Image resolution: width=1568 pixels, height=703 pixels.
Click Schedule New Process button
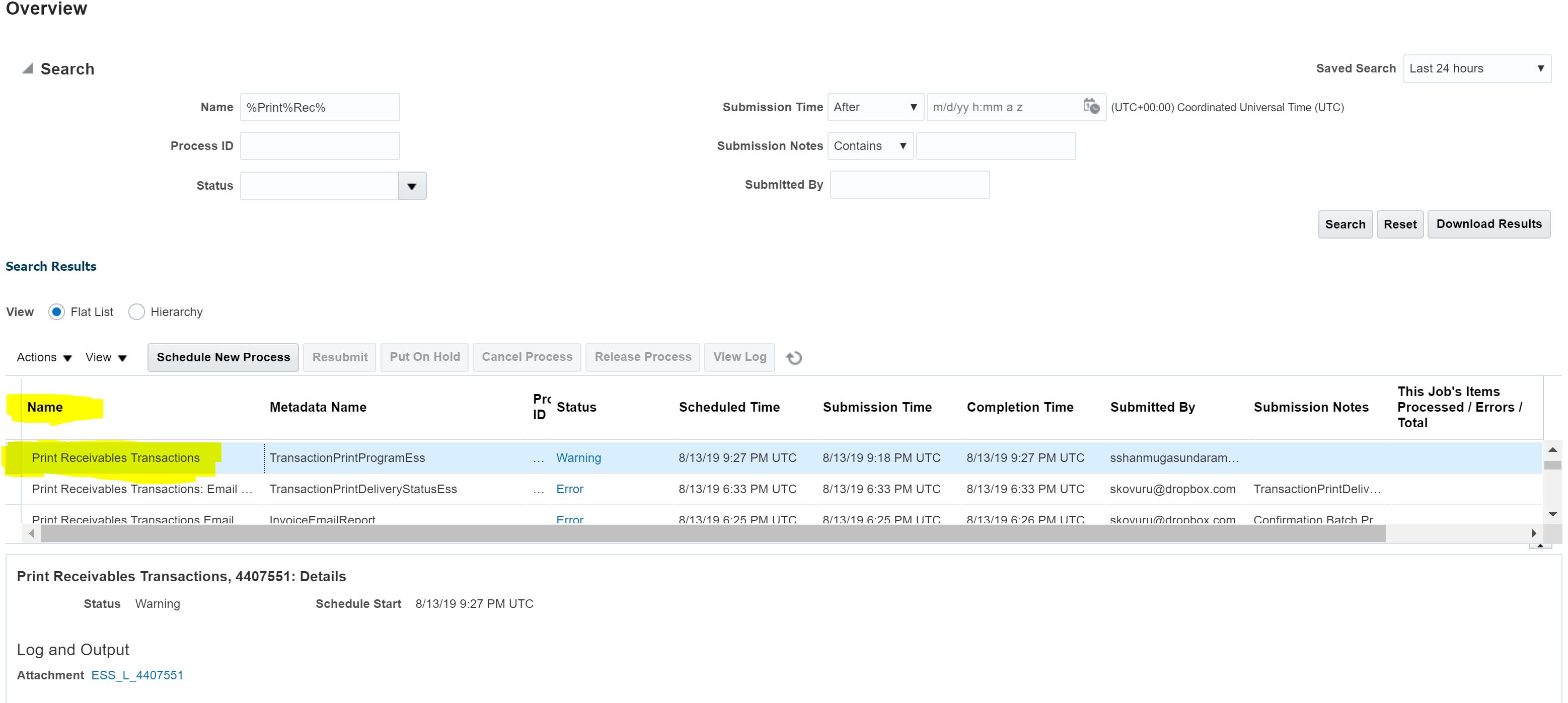(x=223, y=357)
